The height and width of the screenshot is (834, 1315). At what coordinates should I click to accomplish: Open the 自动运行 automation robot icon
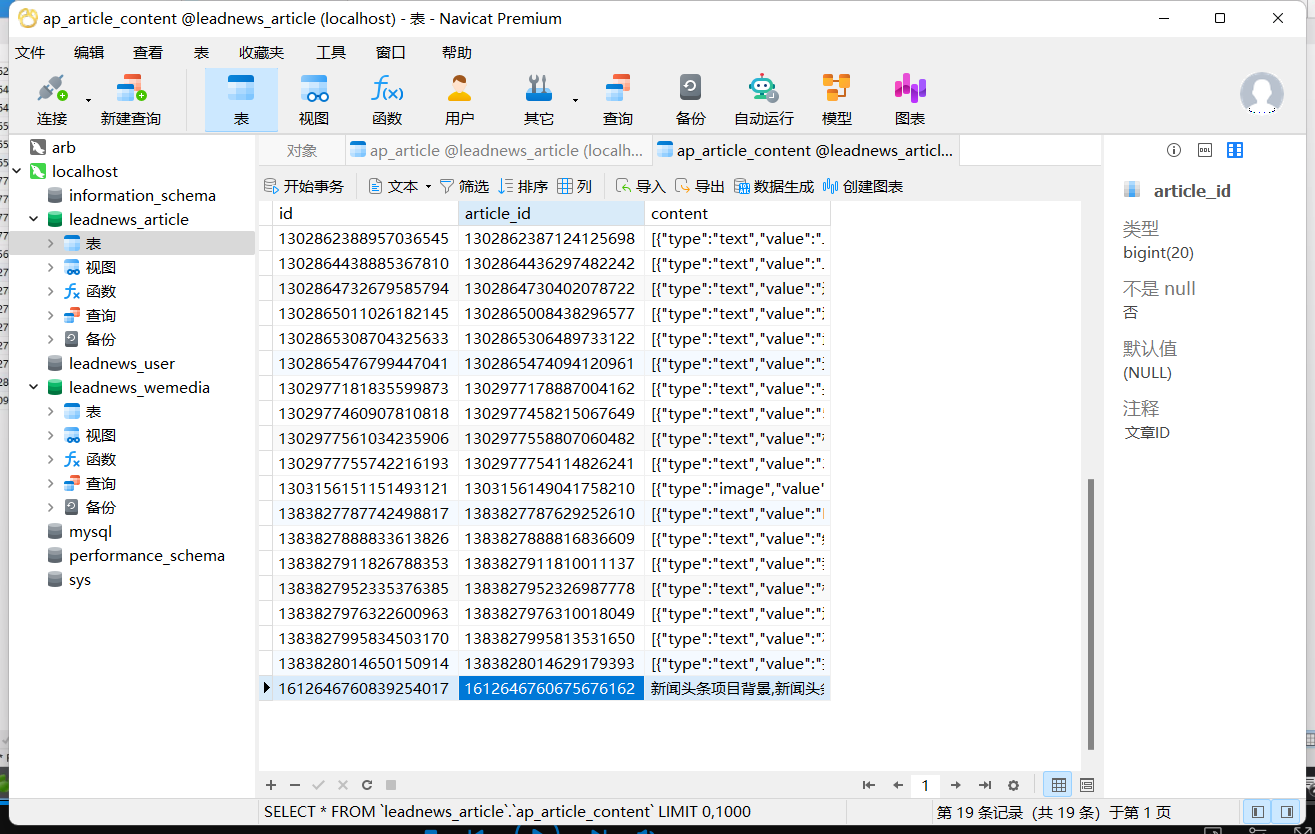764,100
